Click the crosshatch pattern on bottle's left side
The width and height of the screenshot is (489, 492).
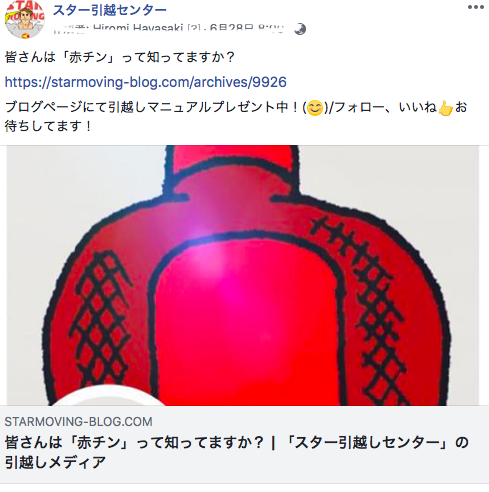click(x=100, y=320)
